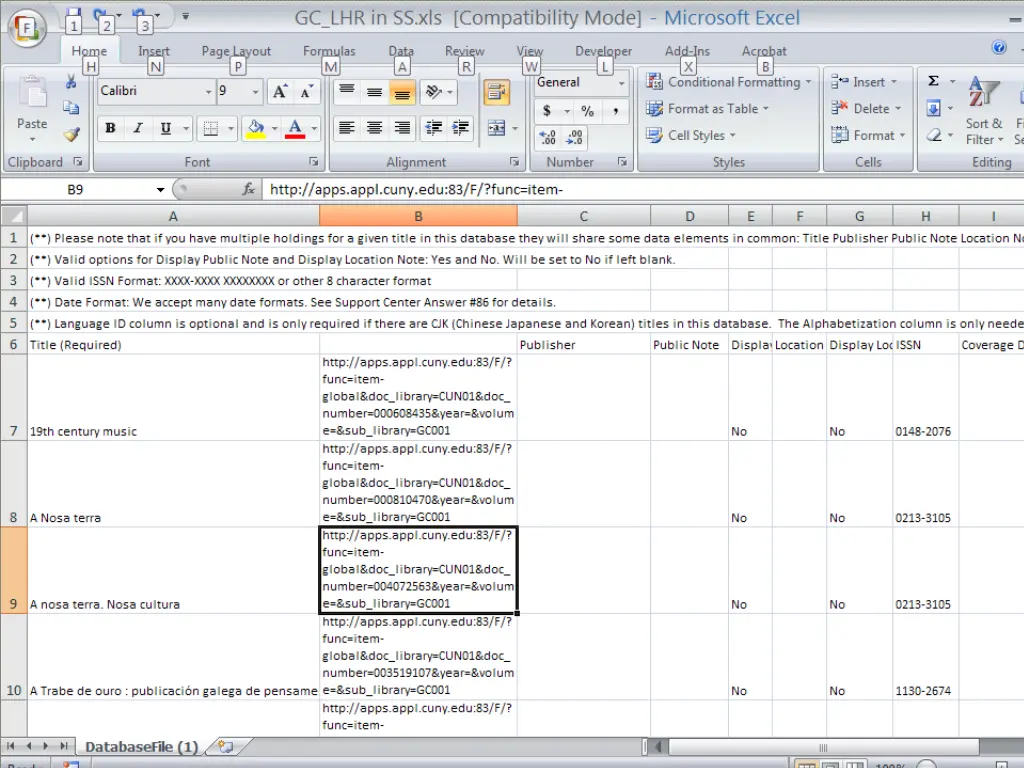Viewport: 1024px width, 768px height.
Task: Click the insert worksheet tab icon
Action: 226,746
